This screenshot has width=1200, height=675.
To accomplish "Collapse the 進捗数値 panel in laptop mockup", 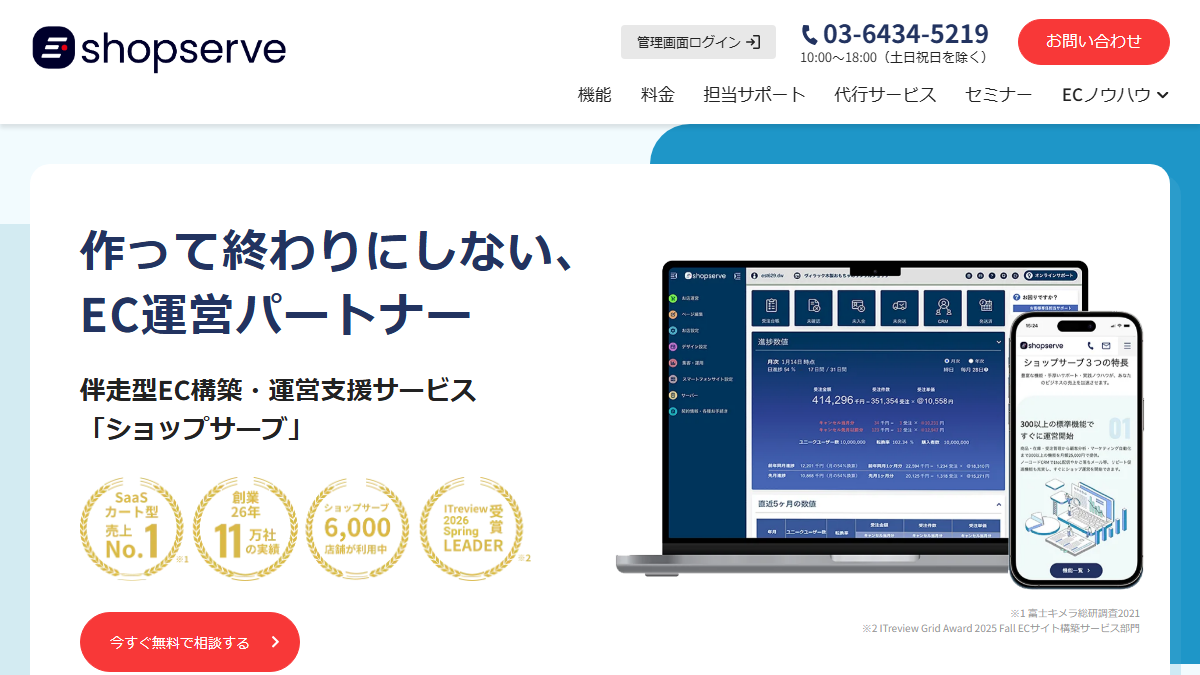I will [x=998, y=342].
